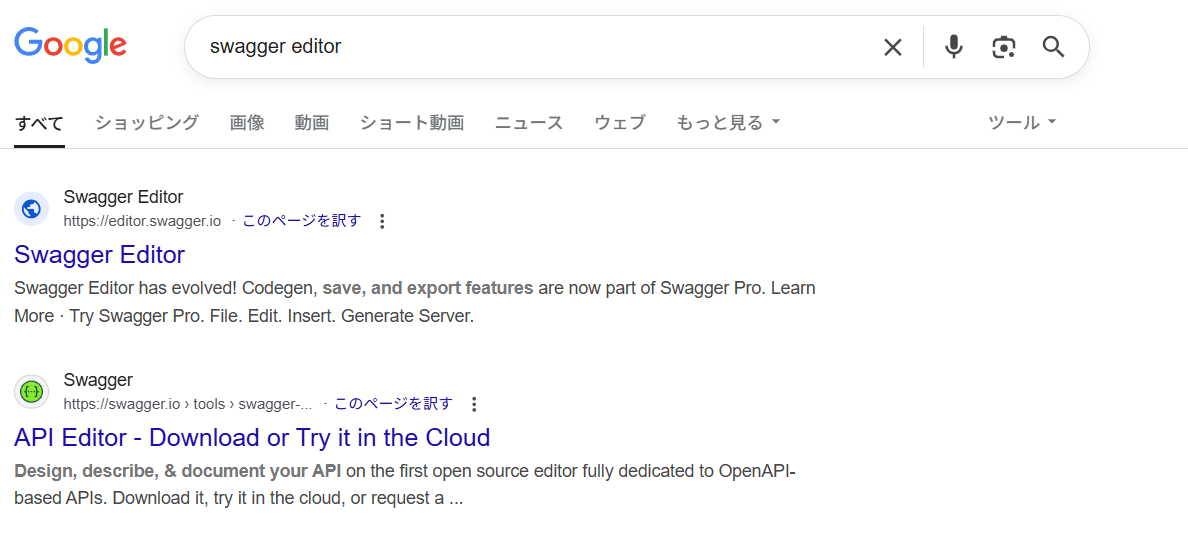Open Google Lens image search icon
The image size is (1188, 544).
point(1004,47)
